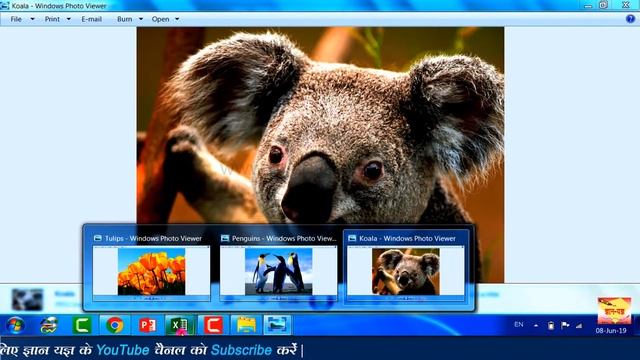Open the Windows Start menu
640x360 pixels.
click(x=16, y=325)
